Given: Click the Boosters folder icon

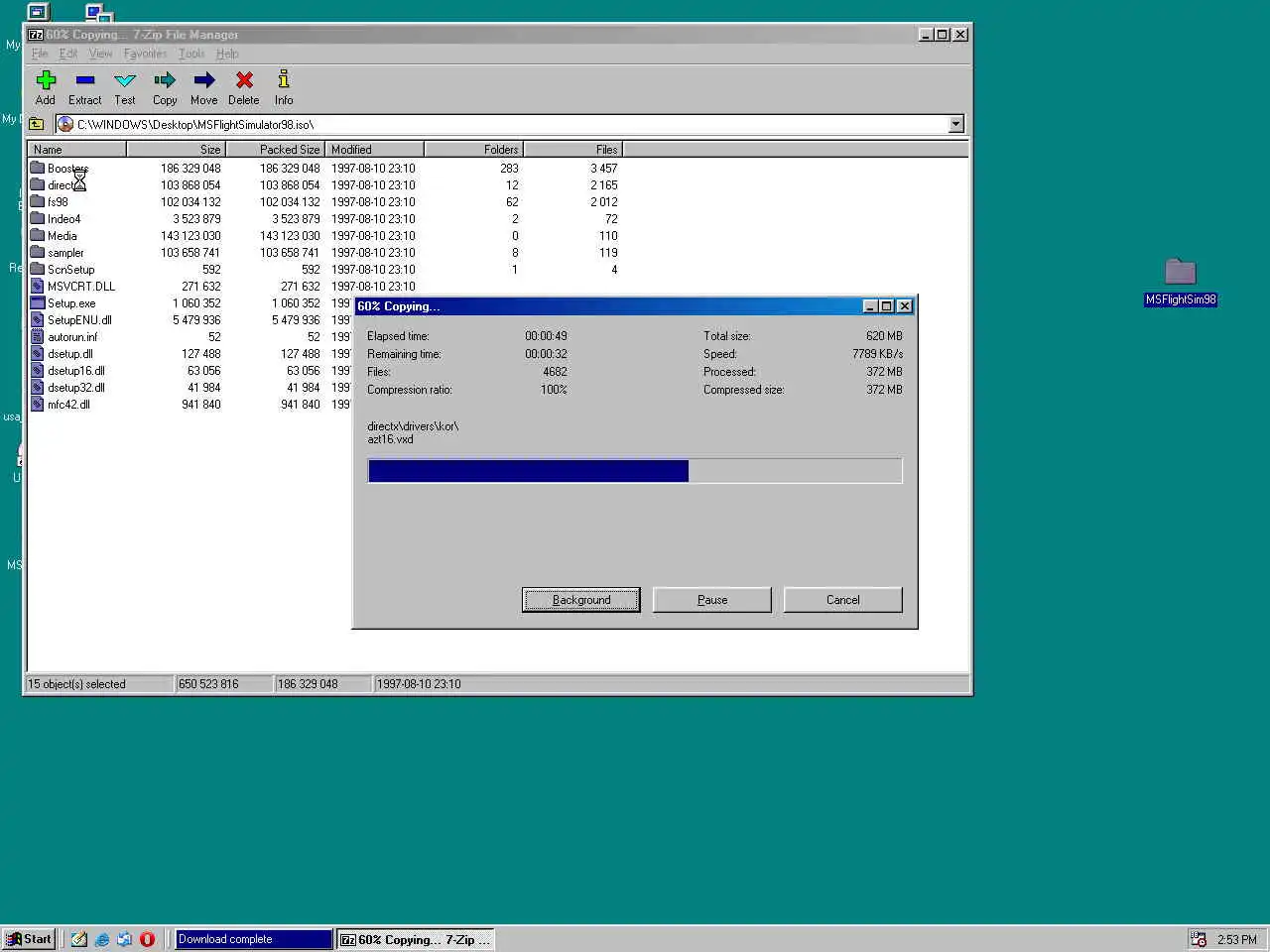Looking at the screenshot, I should point(38,168).
